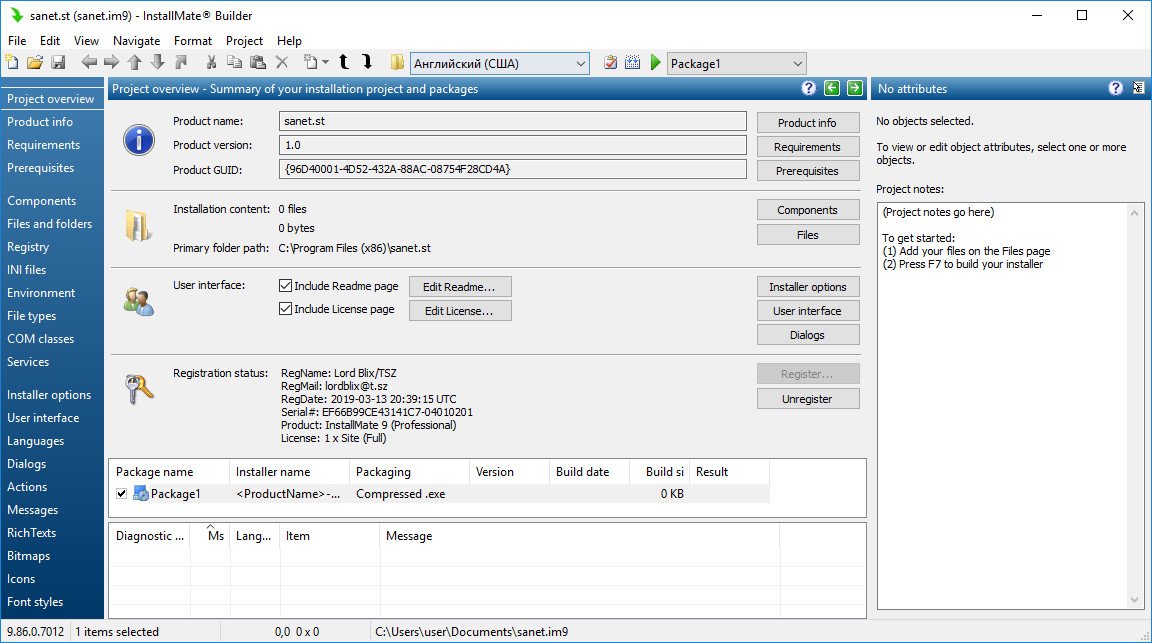Open the View menu

(x=86, y=40)
